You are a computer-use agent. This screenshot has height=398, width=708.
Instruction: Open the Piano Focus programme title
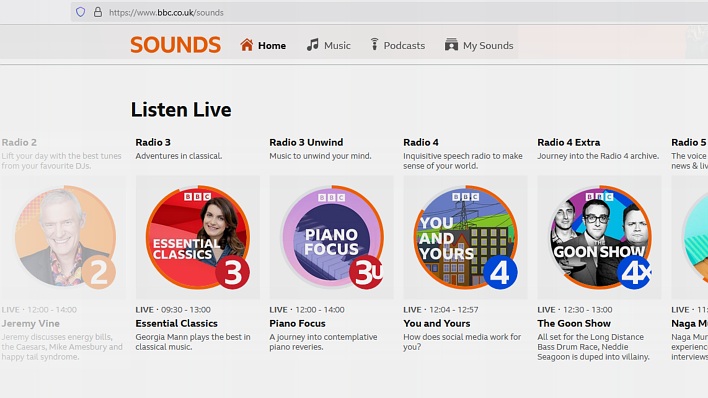(297, 323)
